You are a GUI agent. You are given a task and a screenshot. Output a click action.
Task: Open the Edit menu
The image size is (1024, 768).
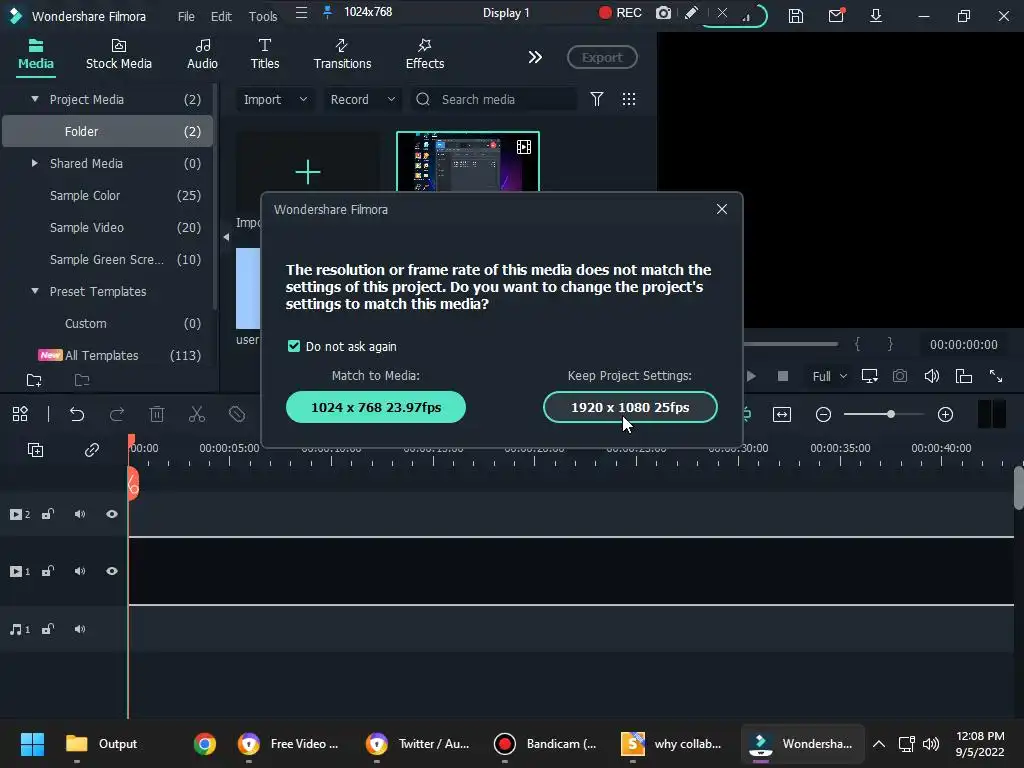pos(221,16)
